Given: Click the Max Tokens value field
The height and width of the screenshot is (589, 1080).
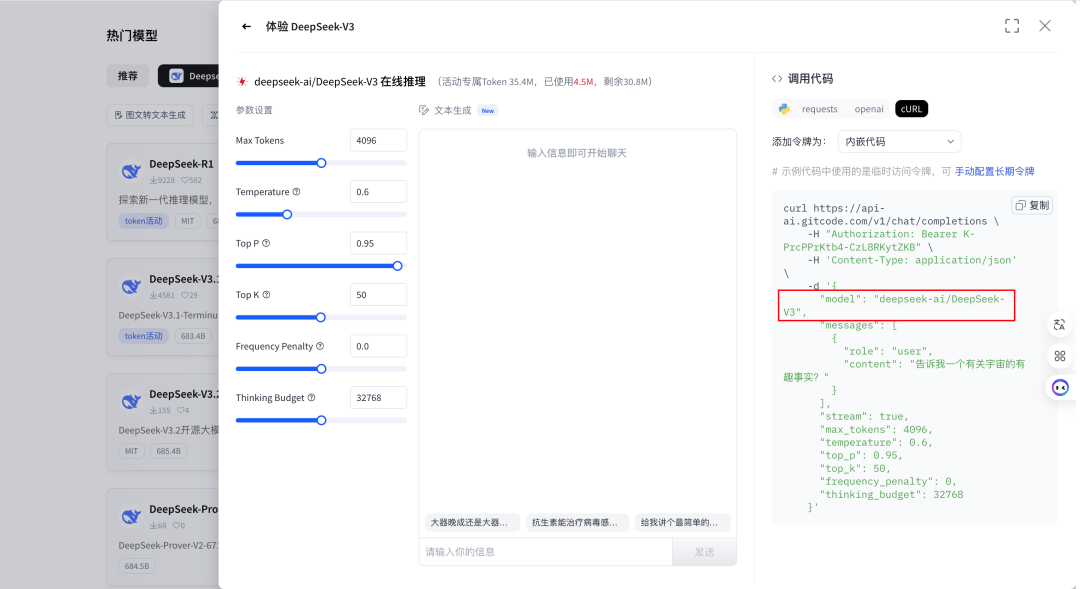Looking at the screenshot, I should (378, 140).
